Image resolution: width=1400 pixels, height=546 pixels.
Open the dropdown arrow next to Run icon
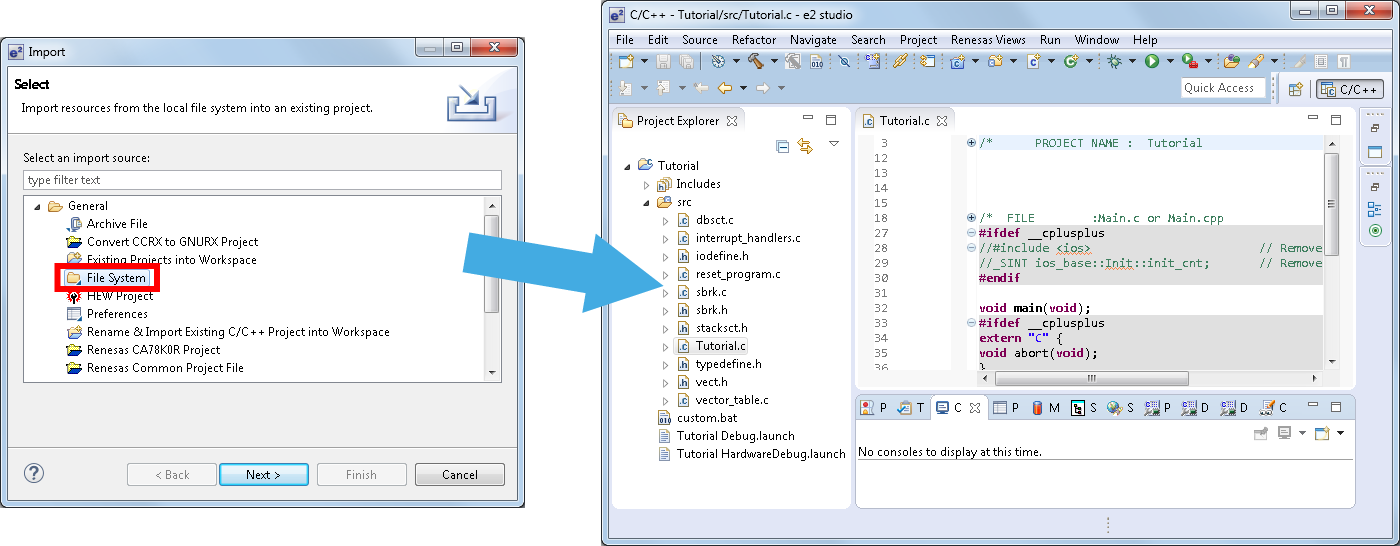point(1170,61)
